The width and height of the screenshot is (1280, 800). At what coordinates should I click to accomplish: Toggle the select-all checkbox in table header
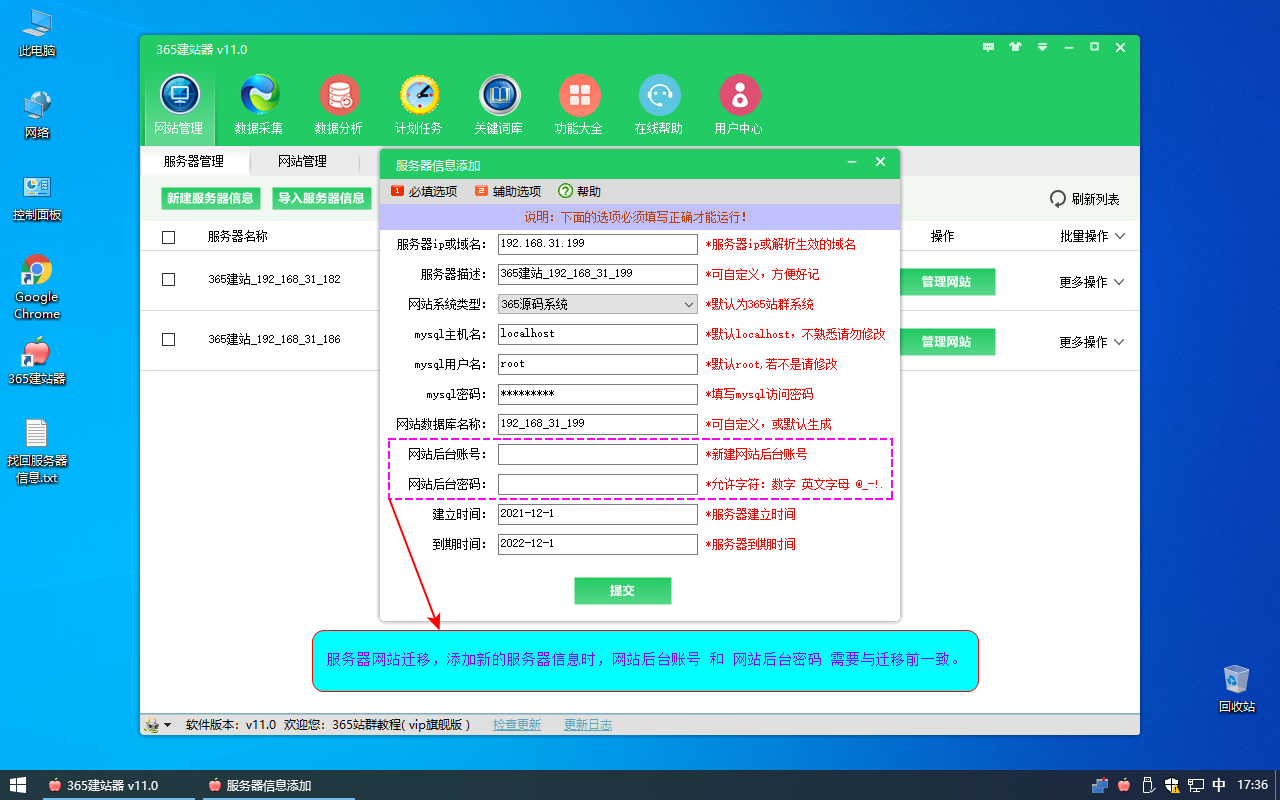click(168, 237)
